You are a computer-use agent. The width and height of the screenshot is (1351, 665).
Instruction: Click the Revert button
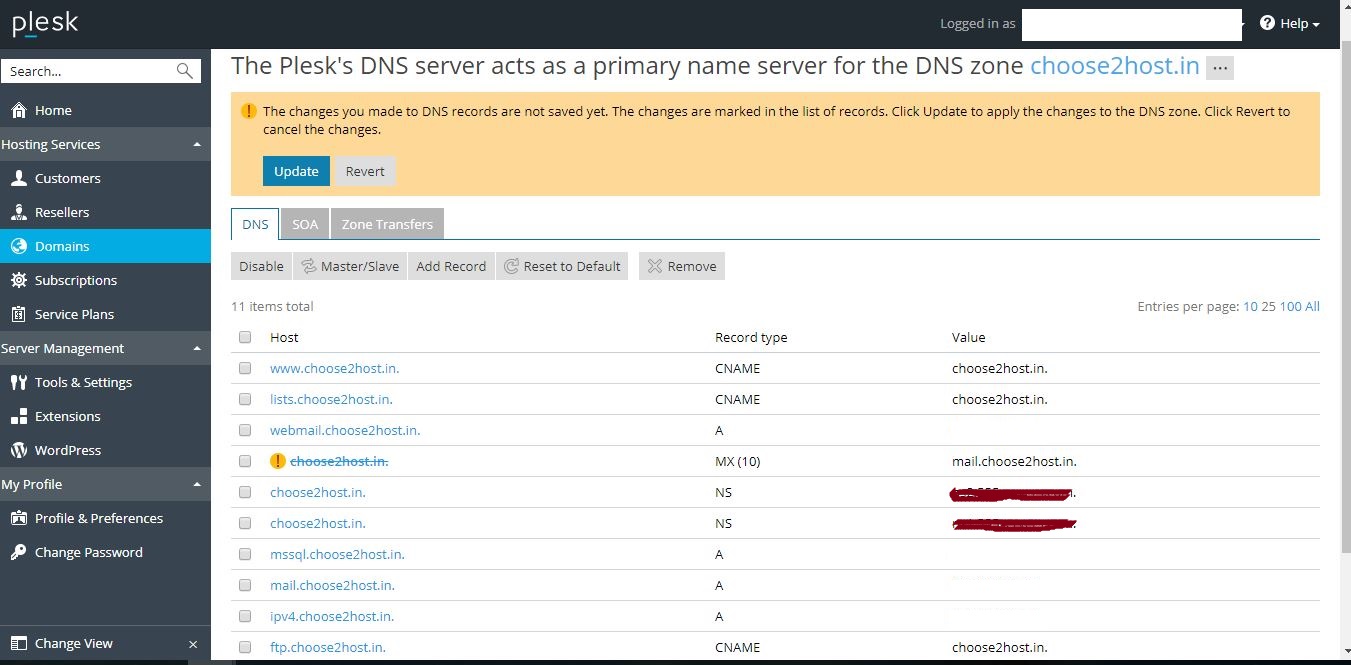point(365,171)
